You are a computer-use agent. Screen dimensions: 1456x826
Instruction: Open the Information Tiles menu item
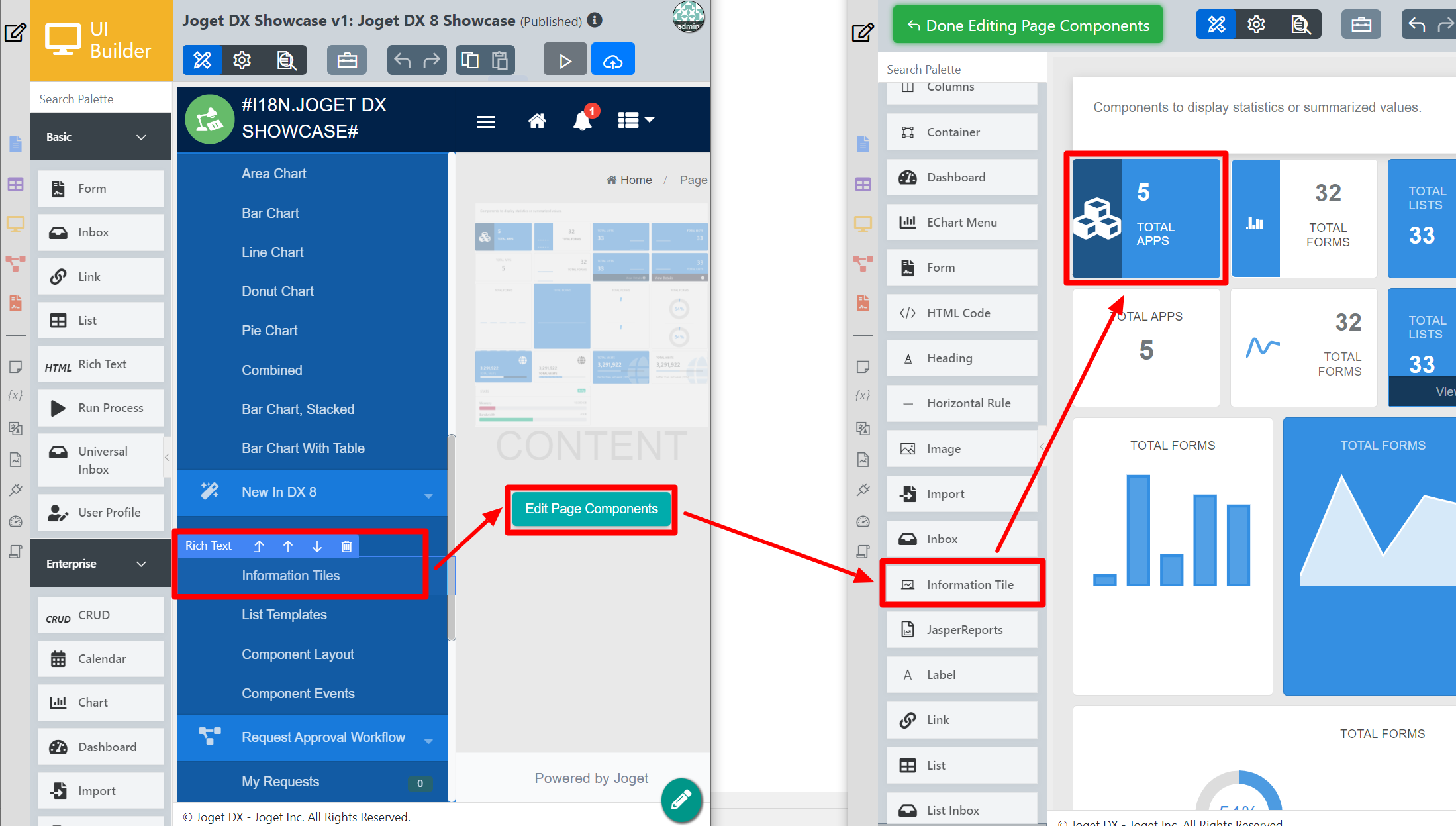(x=291, y=576)
